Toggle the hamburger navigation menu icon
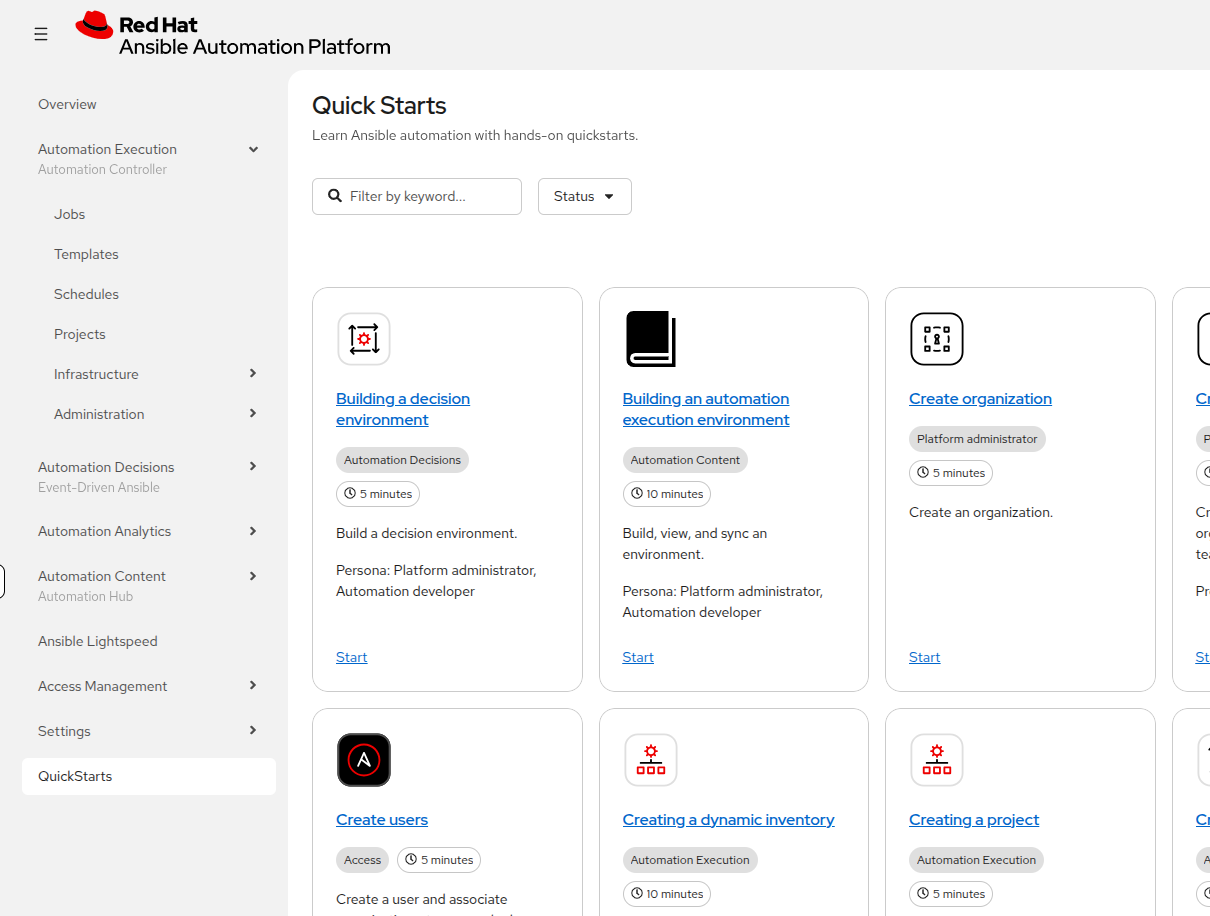This screenshot has height=916, width=1210. point(41,34)
